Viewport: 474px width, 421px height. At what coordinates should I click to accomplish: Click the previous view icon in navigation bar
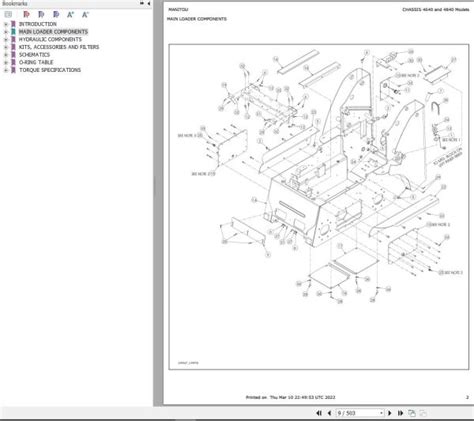click(x=412, y=413)
